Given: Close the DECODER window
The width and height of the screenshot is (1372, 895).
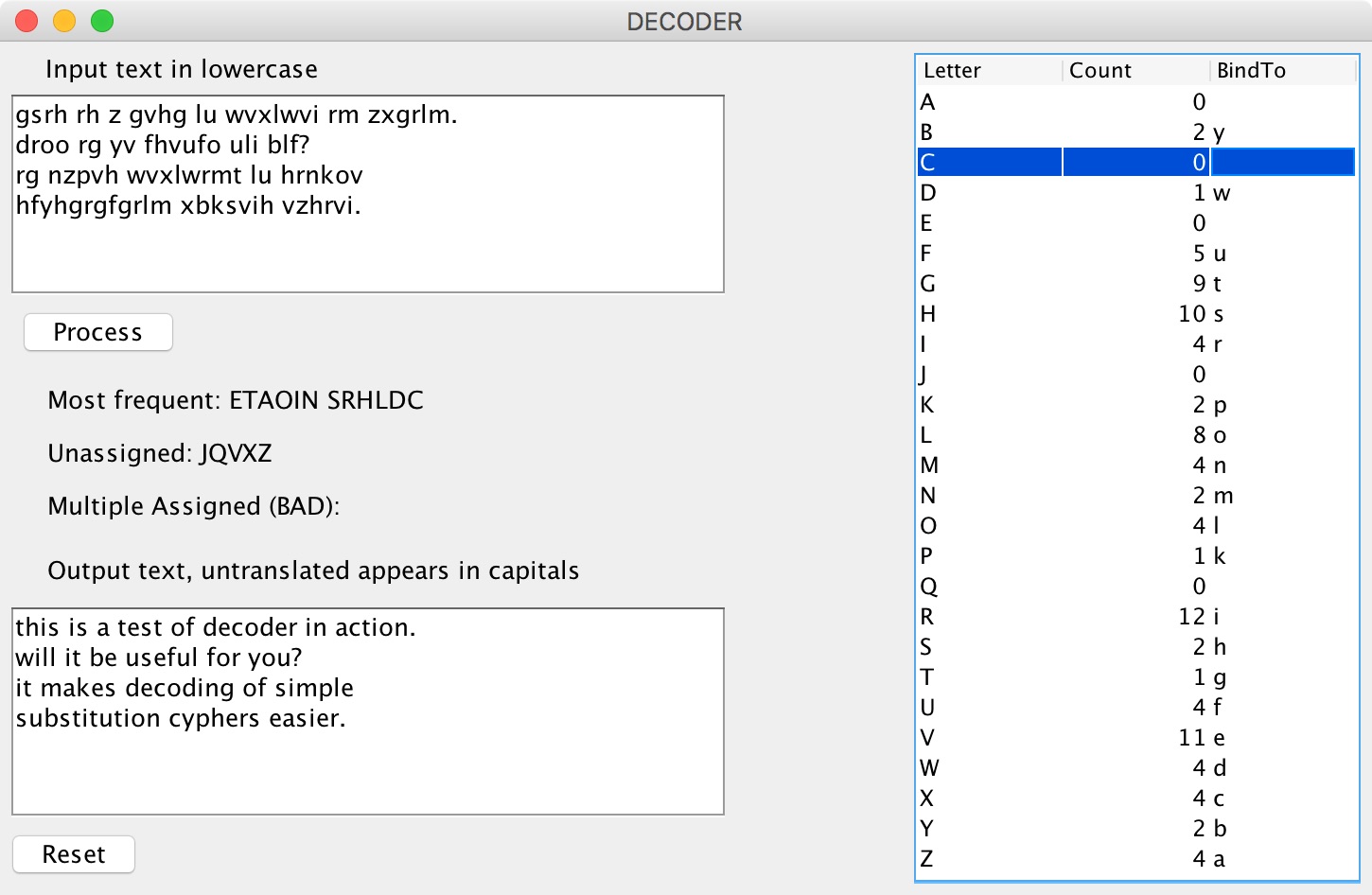Looking at the screenshot, I should point(26,21).
